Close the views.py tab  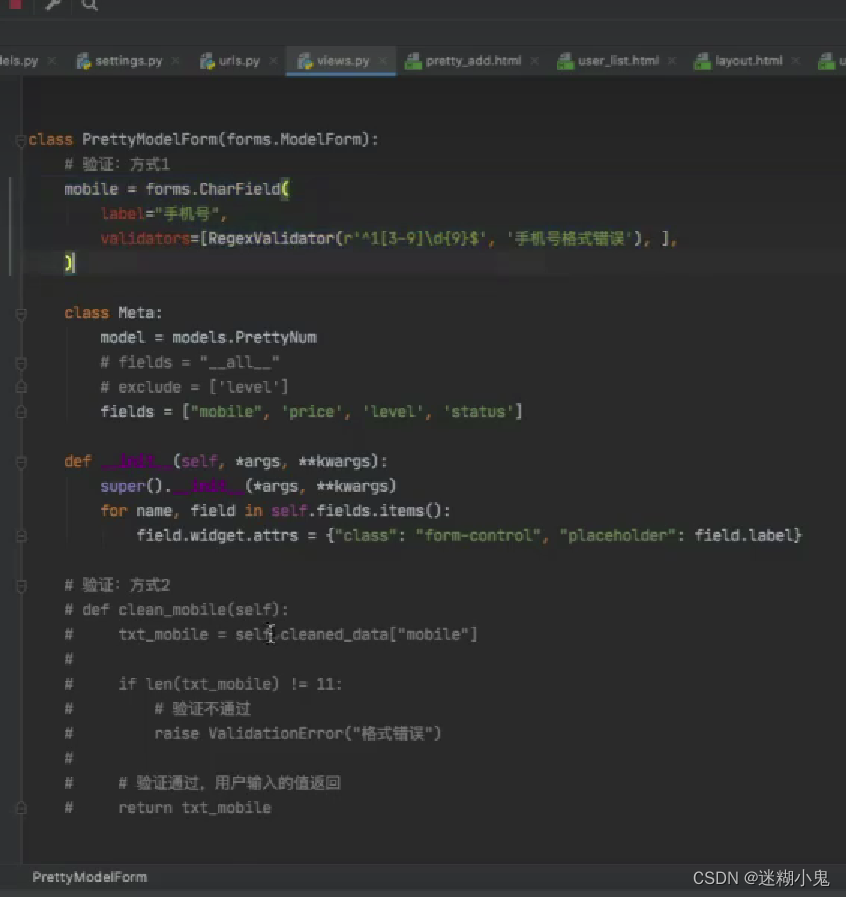[383, 61]
